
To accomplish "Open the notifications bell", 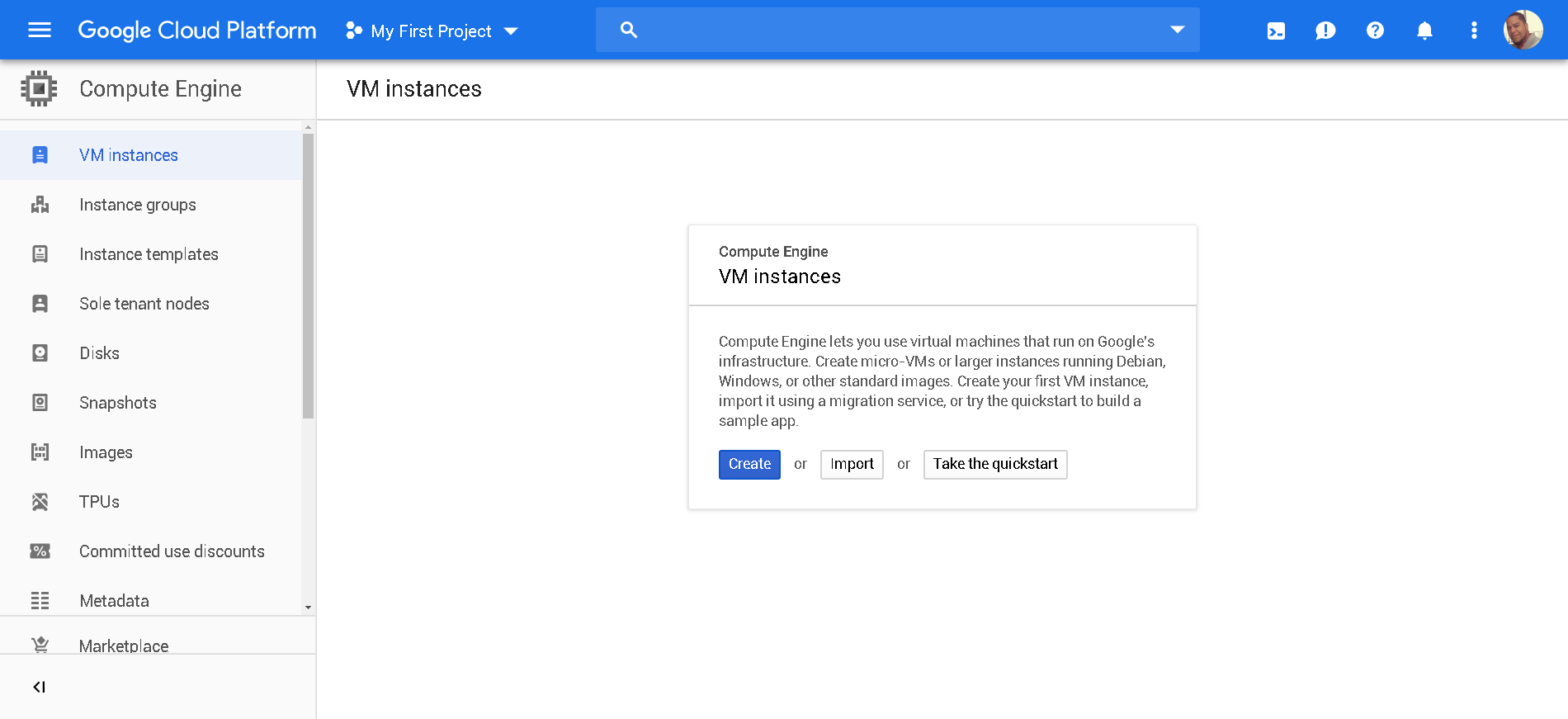I will [1424, 31].
